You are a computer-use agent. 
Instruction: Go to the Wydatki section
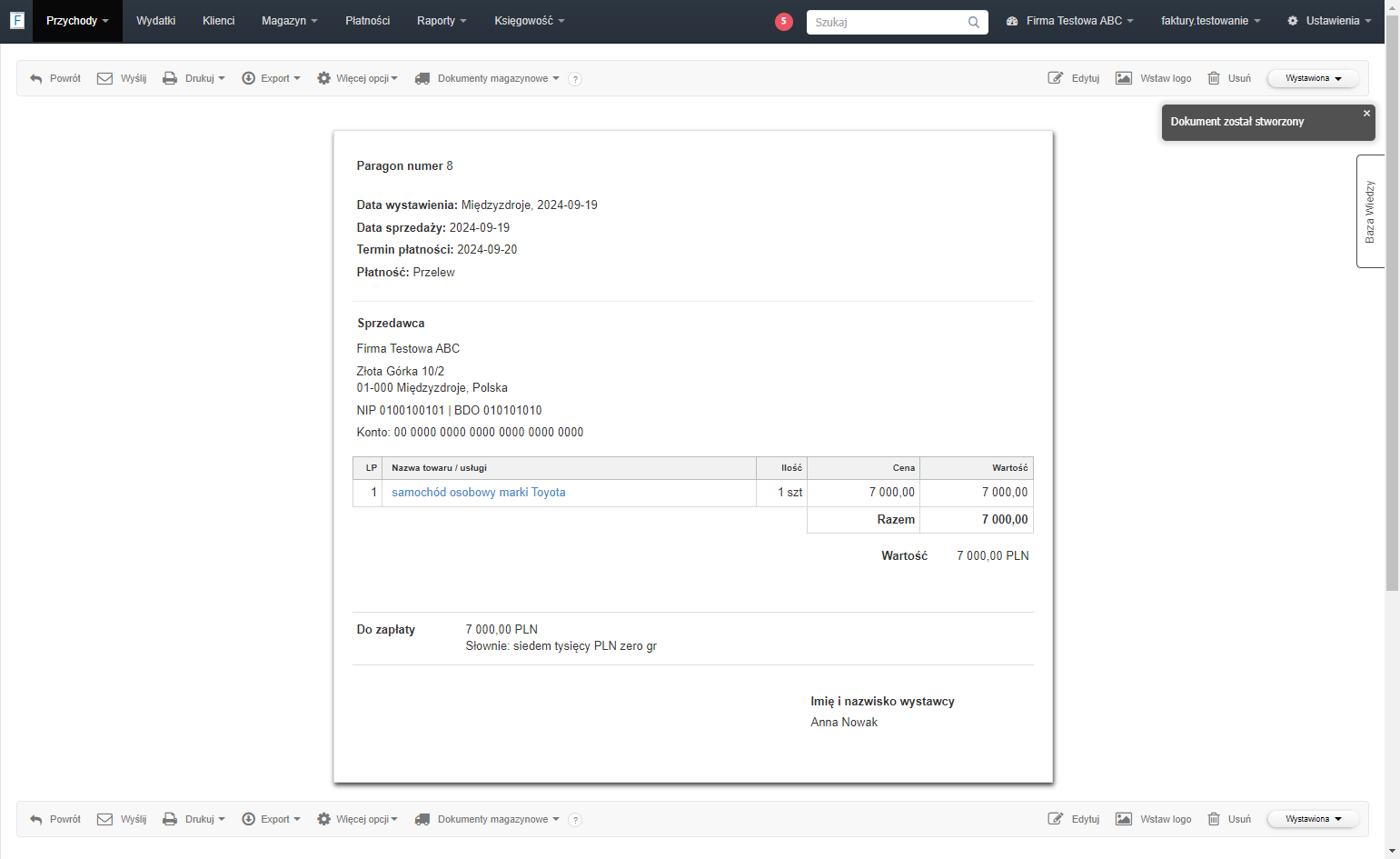pos(155,21)
